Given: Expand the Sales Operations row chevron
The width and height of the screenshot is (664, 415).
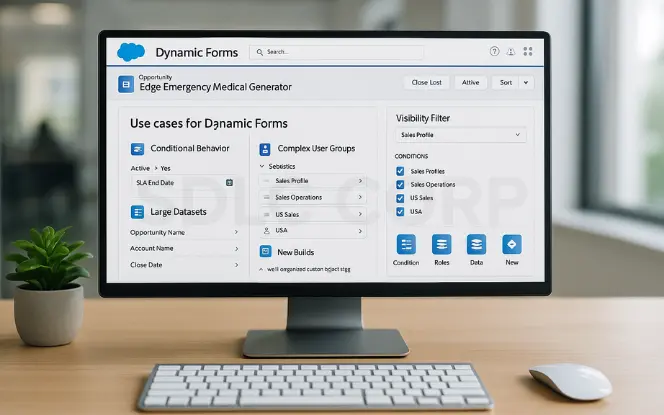Looking at the screenshot, I should [360, 197].
